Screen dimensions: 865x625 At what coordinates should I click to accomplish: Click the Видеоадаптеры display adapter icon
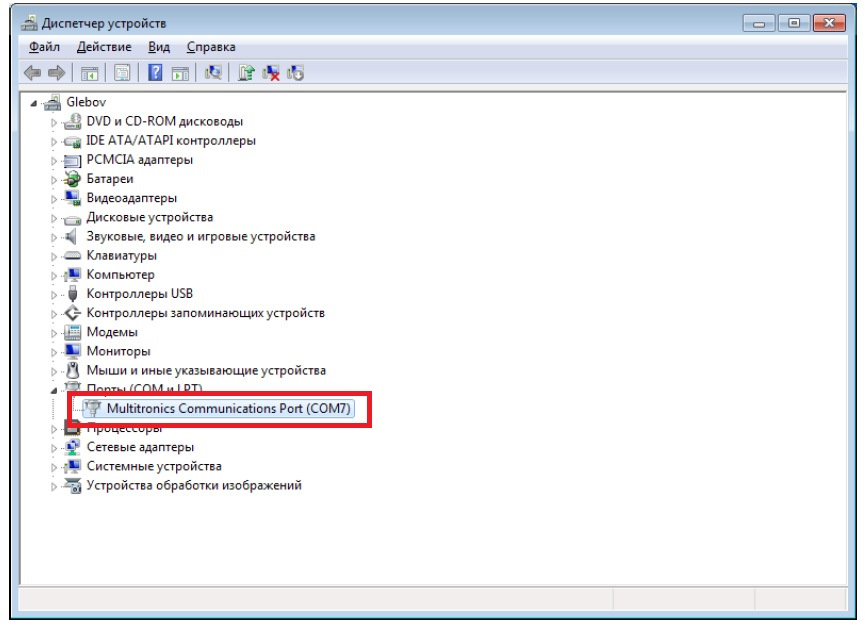pos(72,198)
